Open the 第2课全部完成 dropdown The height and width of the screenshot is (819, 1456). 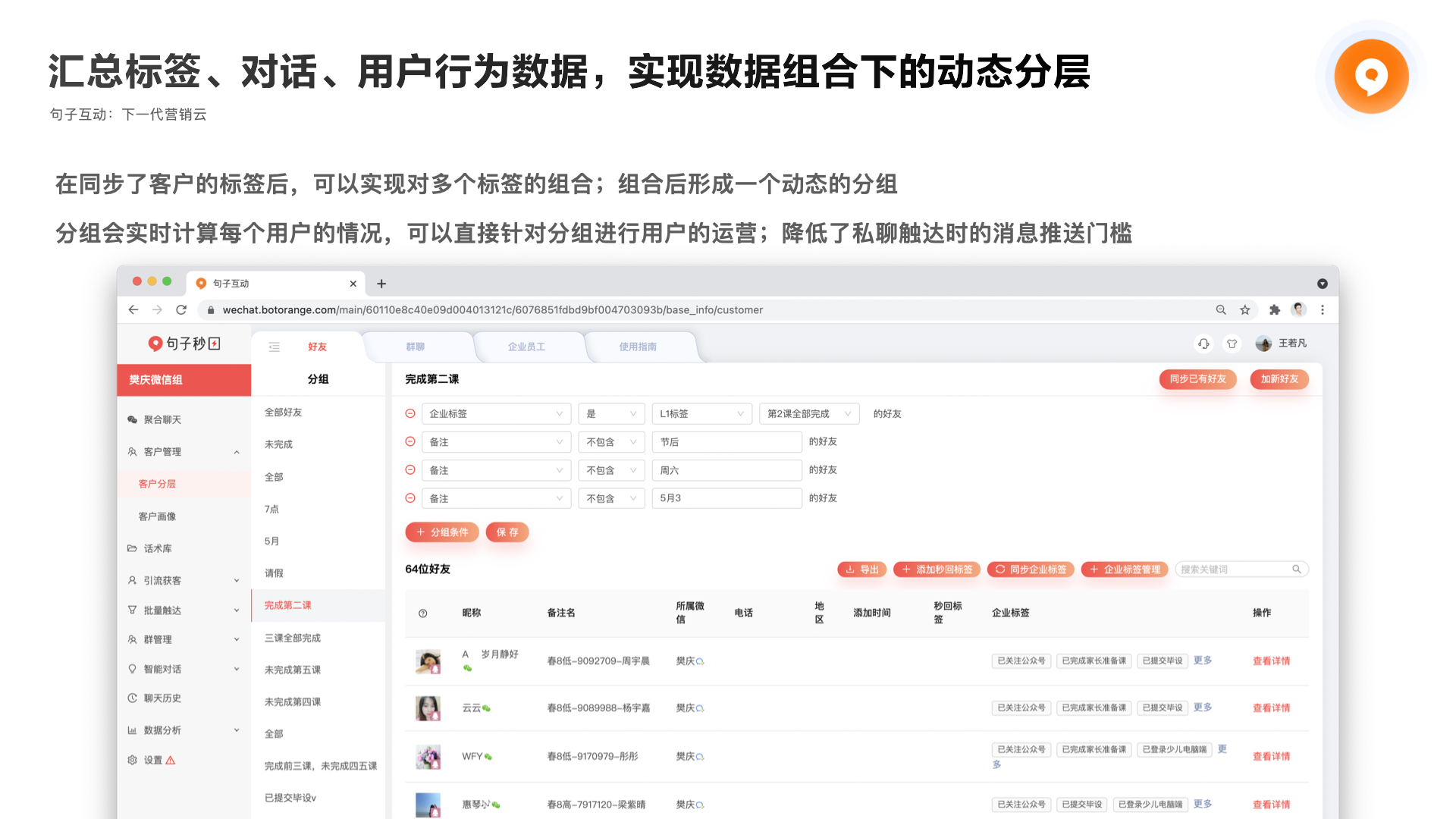(809, 413)
